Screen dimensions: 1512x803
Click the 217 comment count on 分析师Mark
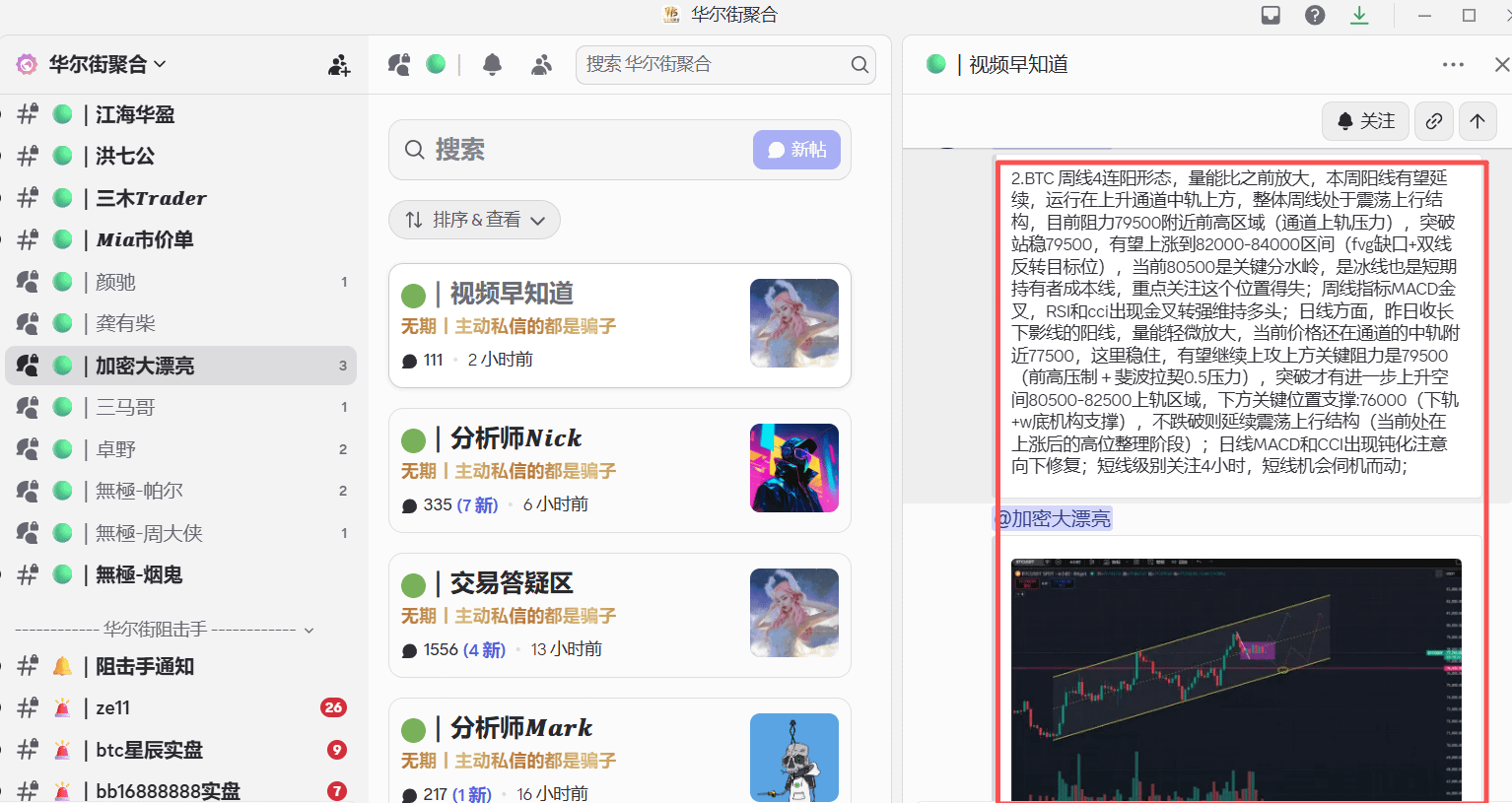coord(435,794)
